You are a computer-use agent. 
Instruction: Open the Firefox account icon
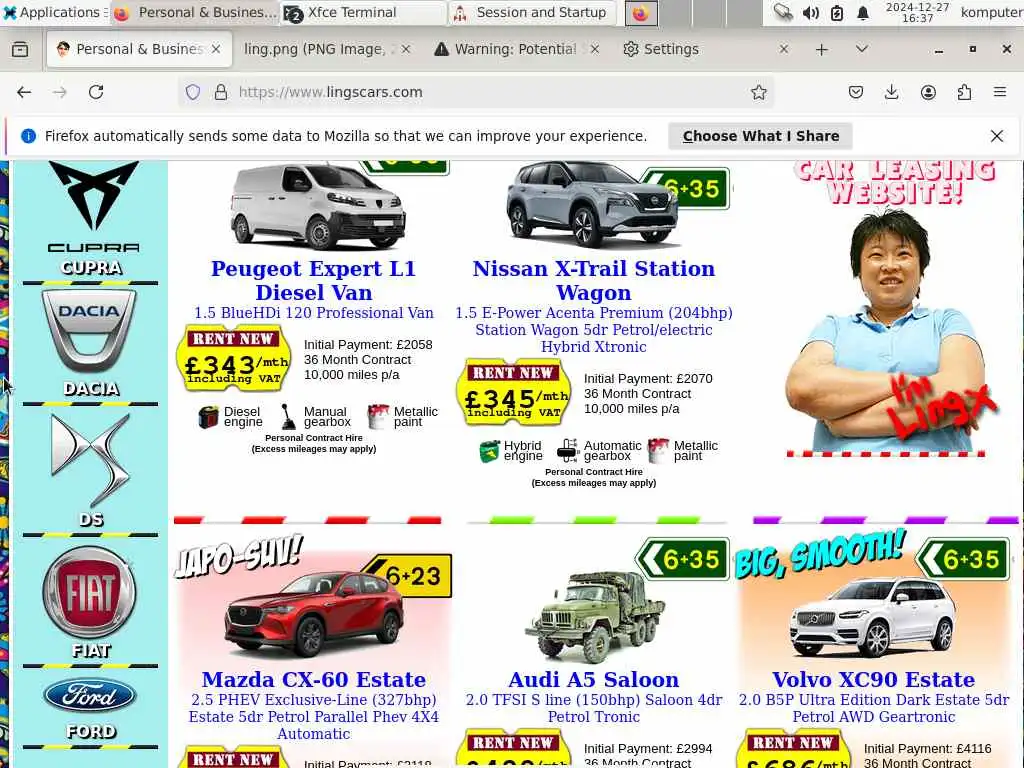(928, 92)
